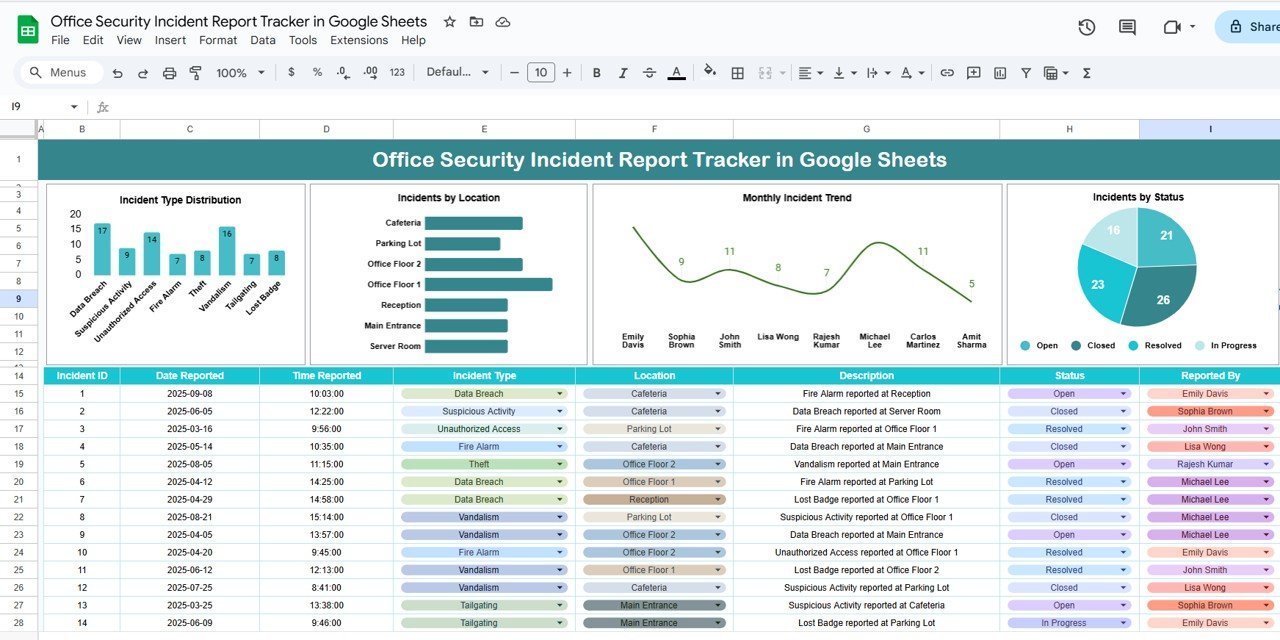The height and width of the screenshot is (640, 1280).
Task: Toggle bold formatting
Action: click(x=597, y=73)
